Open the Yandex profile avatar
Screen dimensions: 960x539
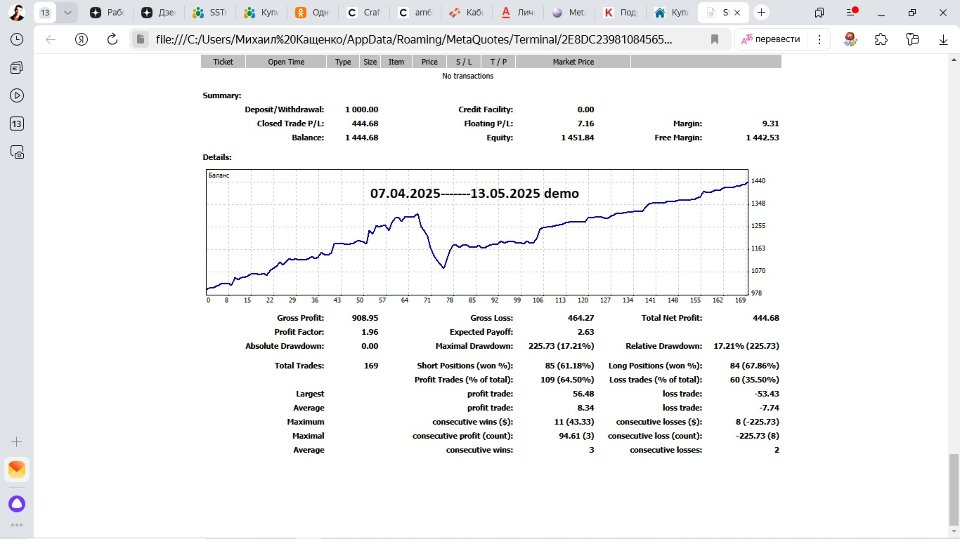17,12
